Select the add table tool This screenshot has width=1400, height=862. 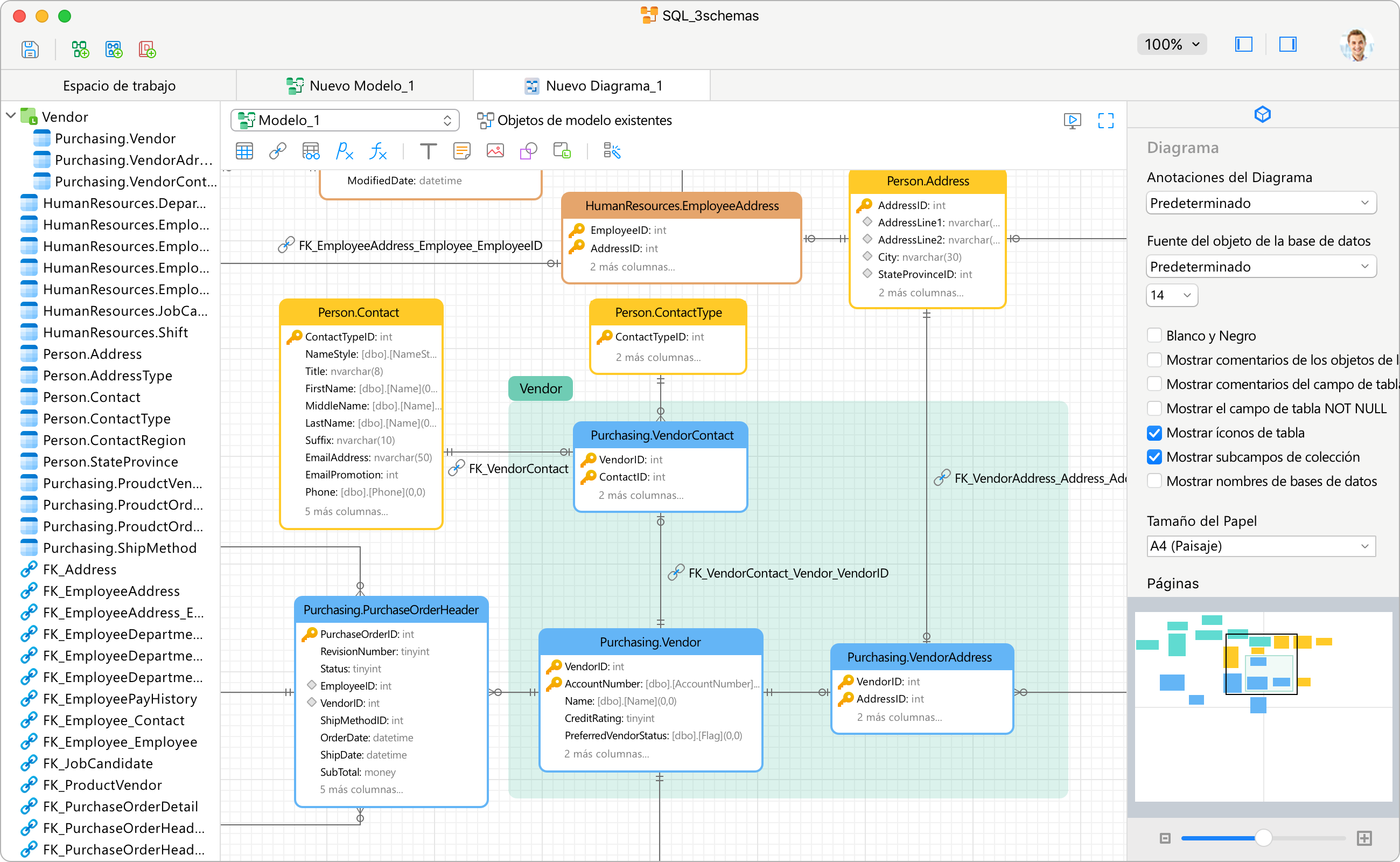[244, 151]
